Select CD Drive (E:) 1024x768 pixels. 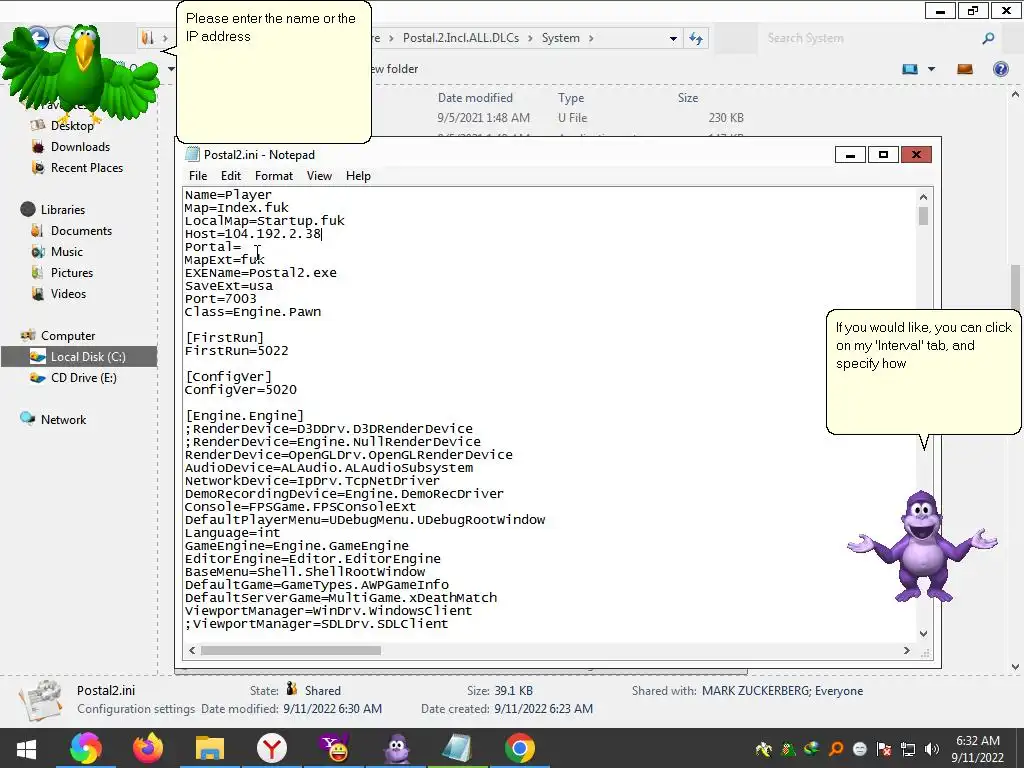click(x=84, y=377)
